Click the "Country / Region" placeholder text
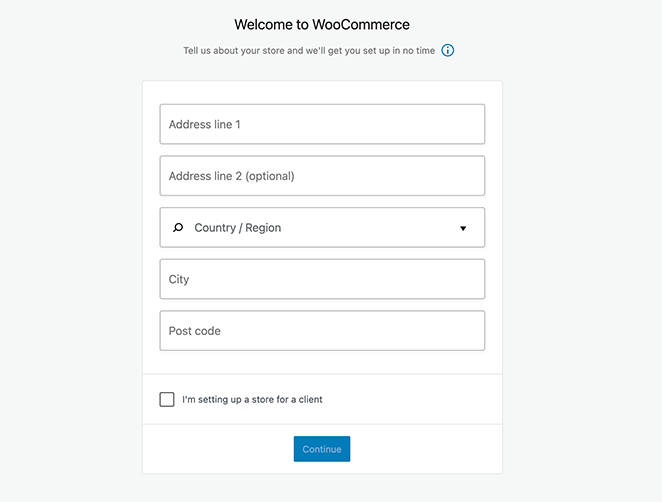This screenshot has width=662, height=502. coord(238,228)
